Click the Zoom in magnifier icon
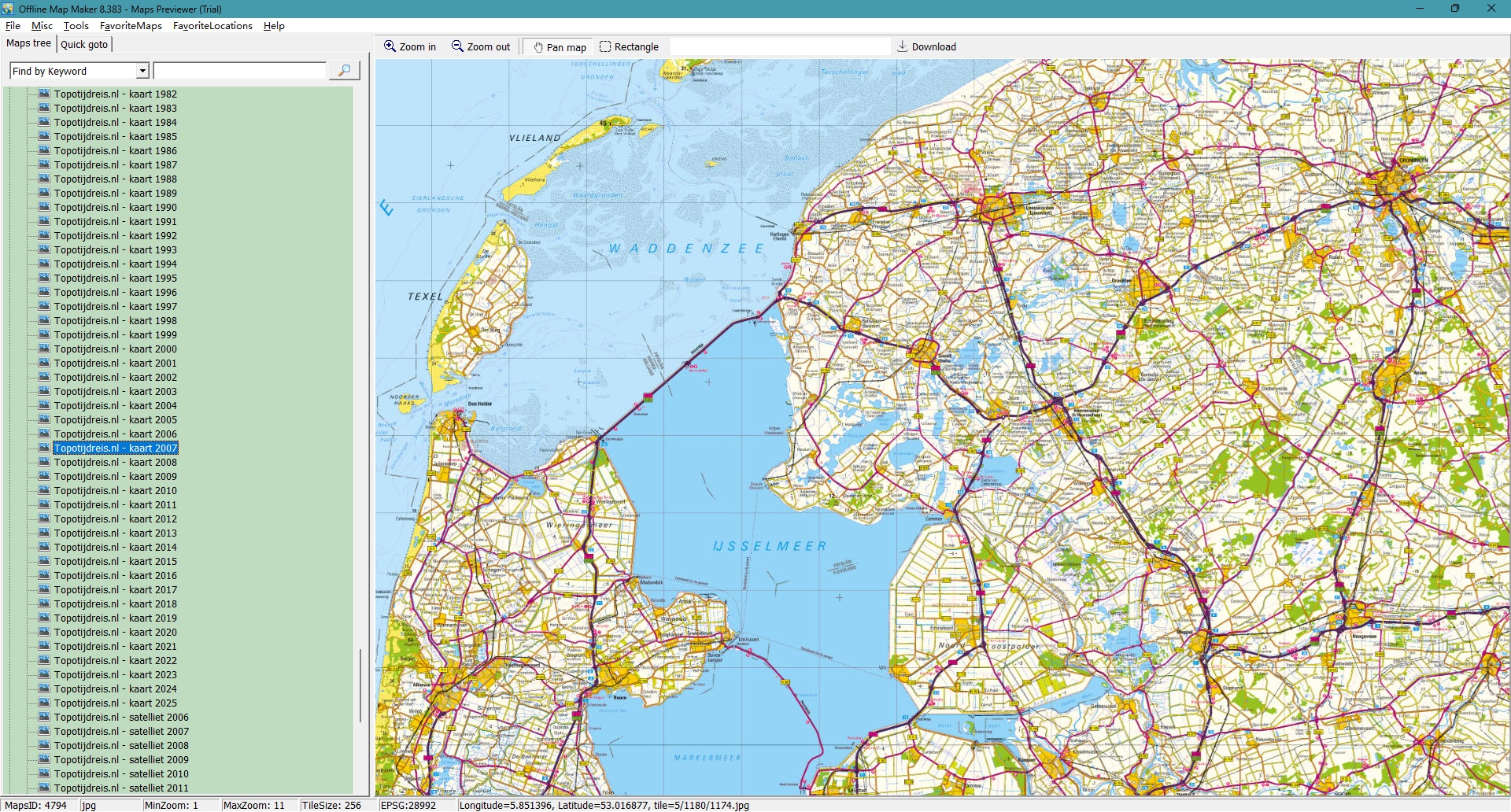This screenshot has height=812, width=1511. pos(390,46)
